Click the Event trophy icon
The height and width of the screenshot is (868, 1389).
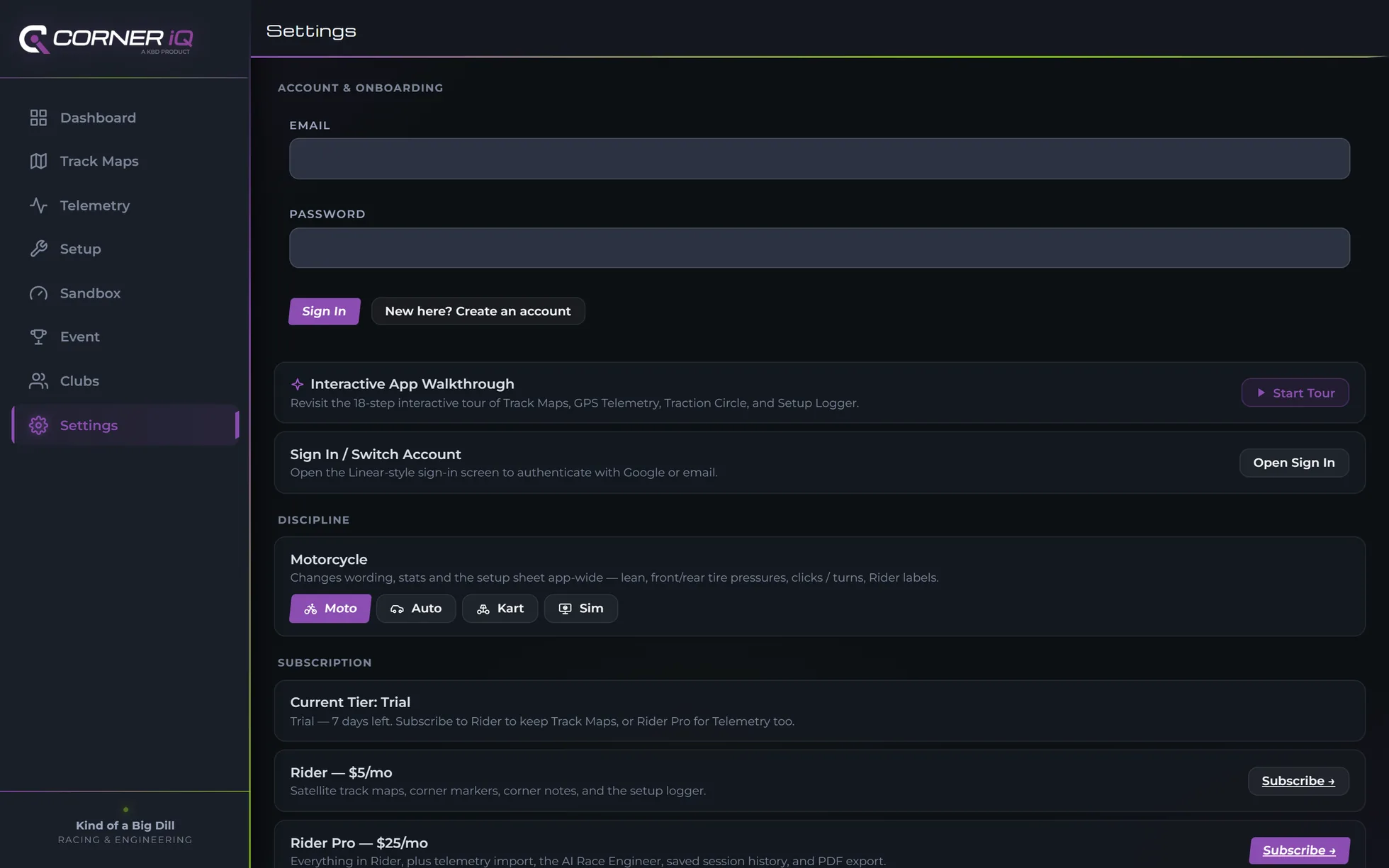coord(38,337)
